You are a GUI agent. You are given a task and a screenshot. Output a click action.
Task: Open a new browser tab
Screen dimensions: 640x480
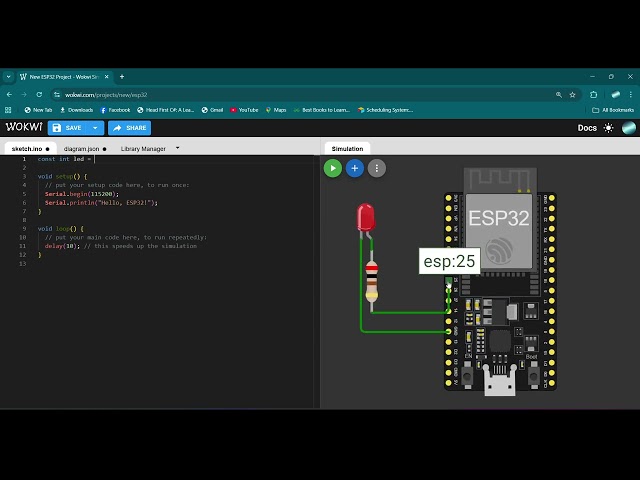pos(122,77)
